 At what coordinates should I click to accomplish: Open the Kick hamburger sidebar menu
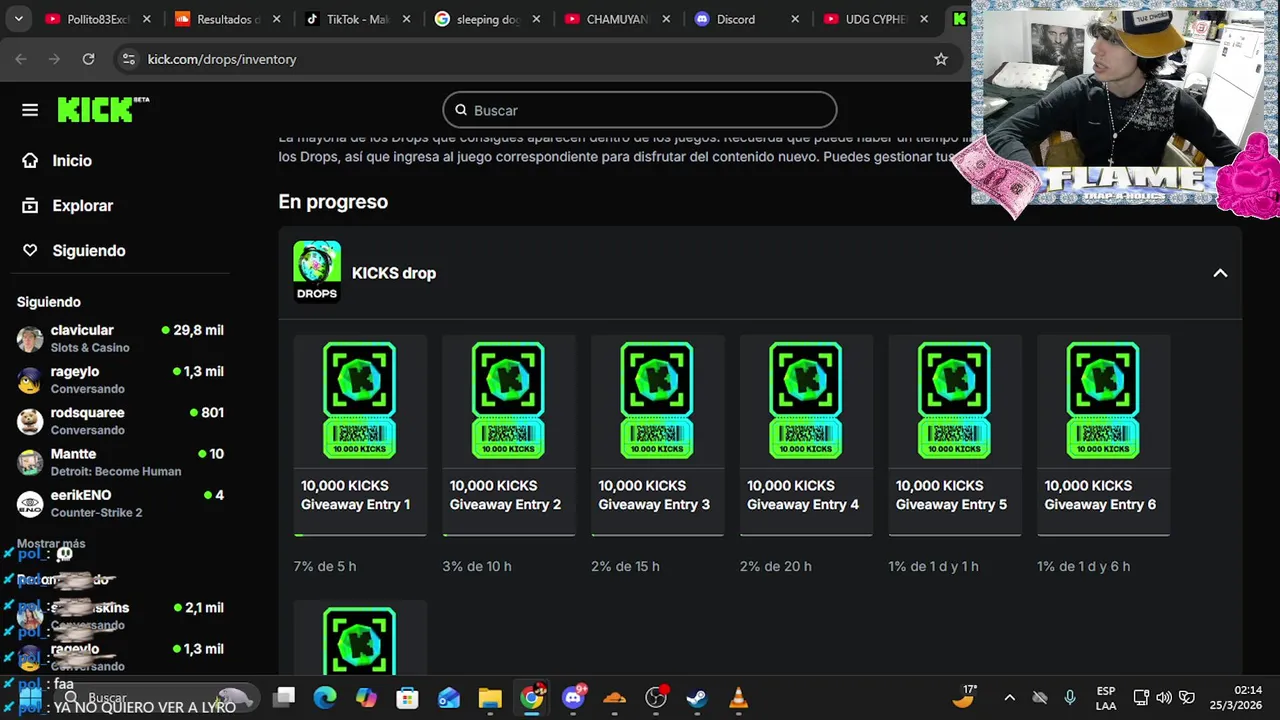(30, 110)
